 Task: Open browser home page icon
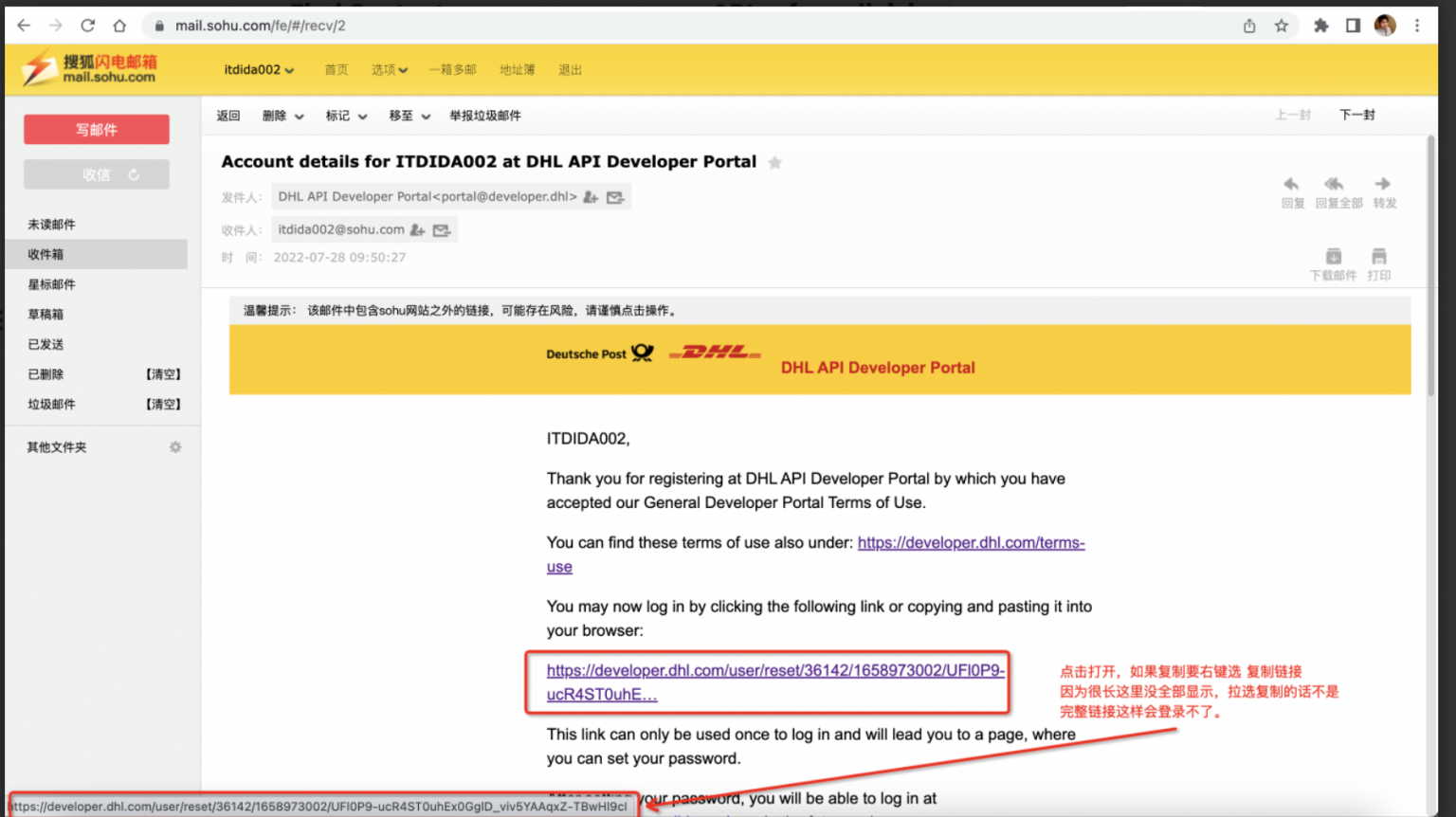click(119, 26)
